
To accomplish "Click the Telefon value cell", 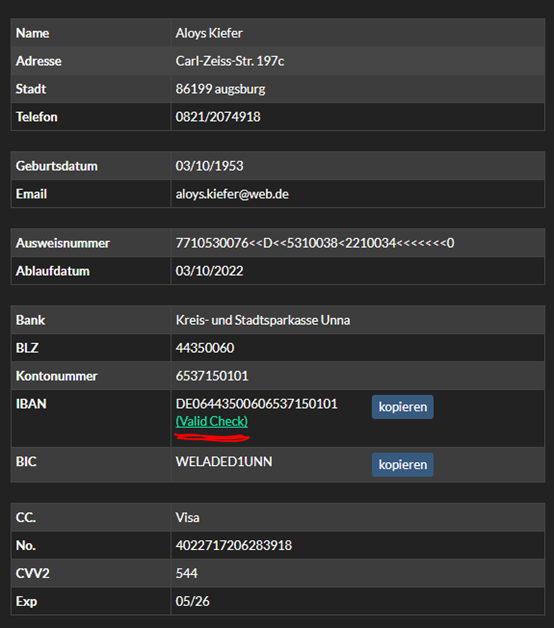I will coord(358,117).
